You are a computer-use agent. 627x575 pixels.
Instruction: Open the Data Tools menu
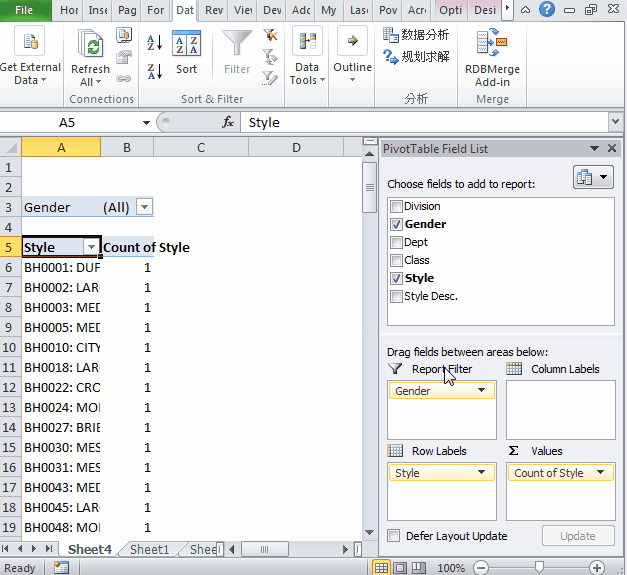307,56
